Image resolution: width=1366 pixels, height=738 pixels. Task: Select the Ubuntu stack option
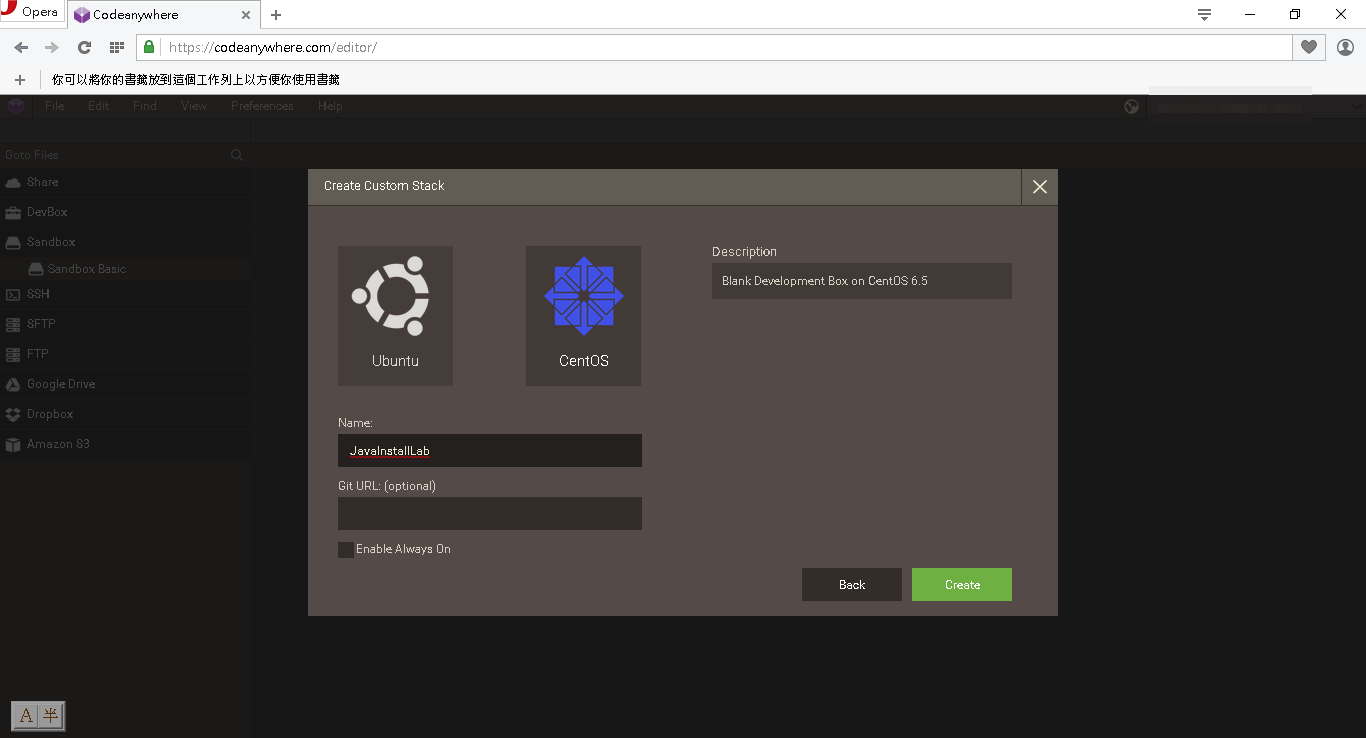pos(395,316)
